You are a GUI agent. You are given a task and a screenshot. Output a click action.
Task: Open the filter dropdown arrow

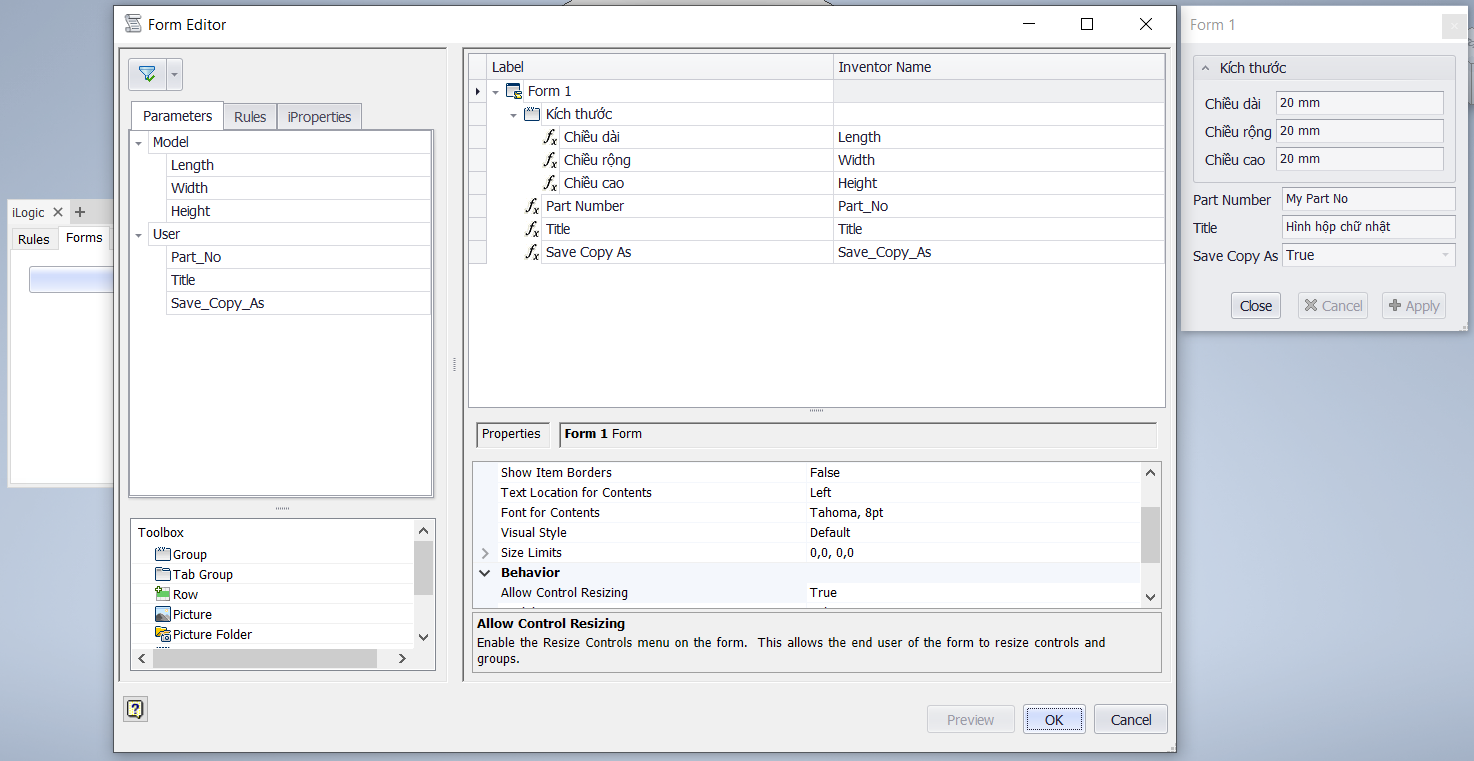pos(175,75)
